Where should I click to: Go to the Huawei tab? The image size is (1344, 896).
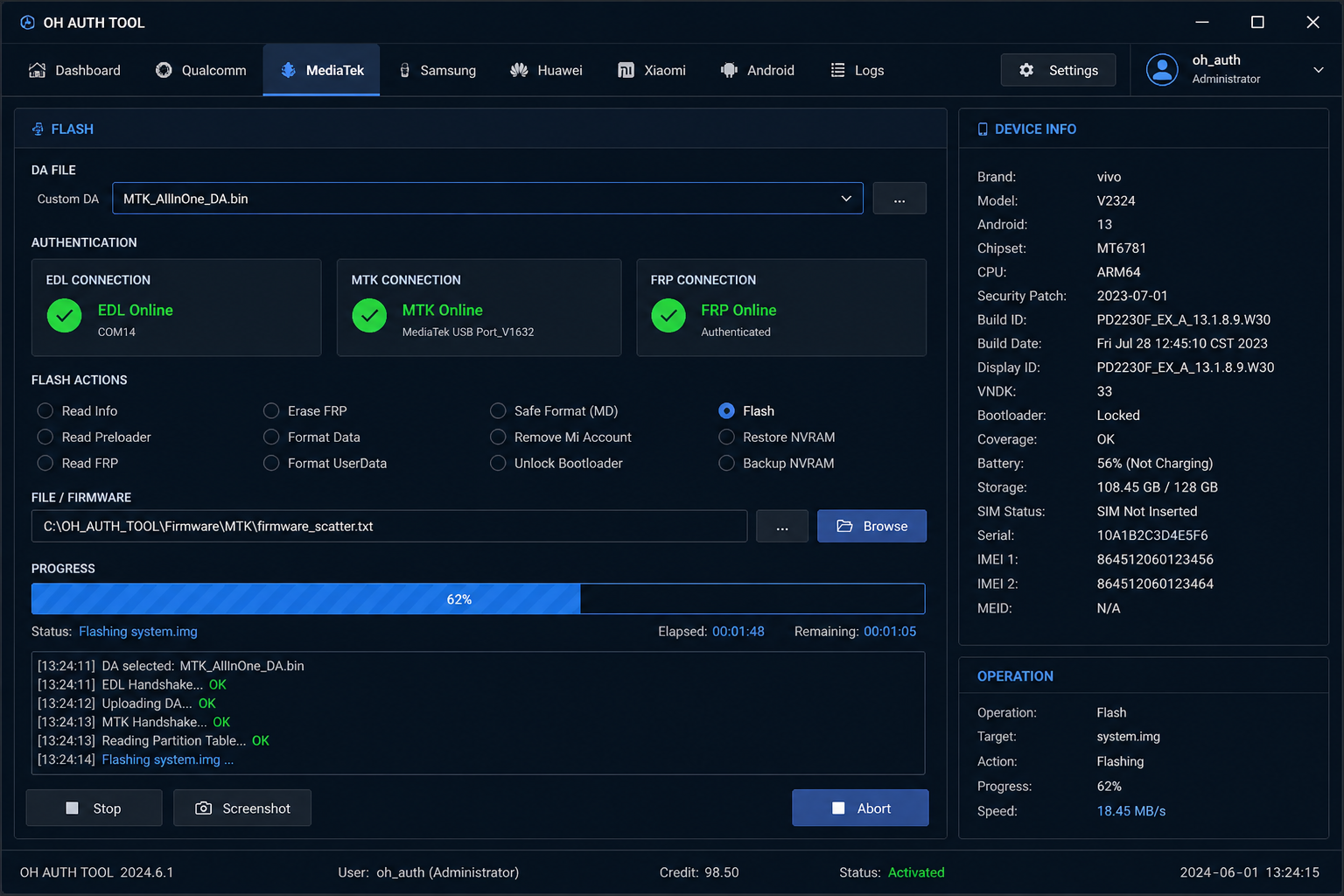pyautogui.click(x=547, y=70)
